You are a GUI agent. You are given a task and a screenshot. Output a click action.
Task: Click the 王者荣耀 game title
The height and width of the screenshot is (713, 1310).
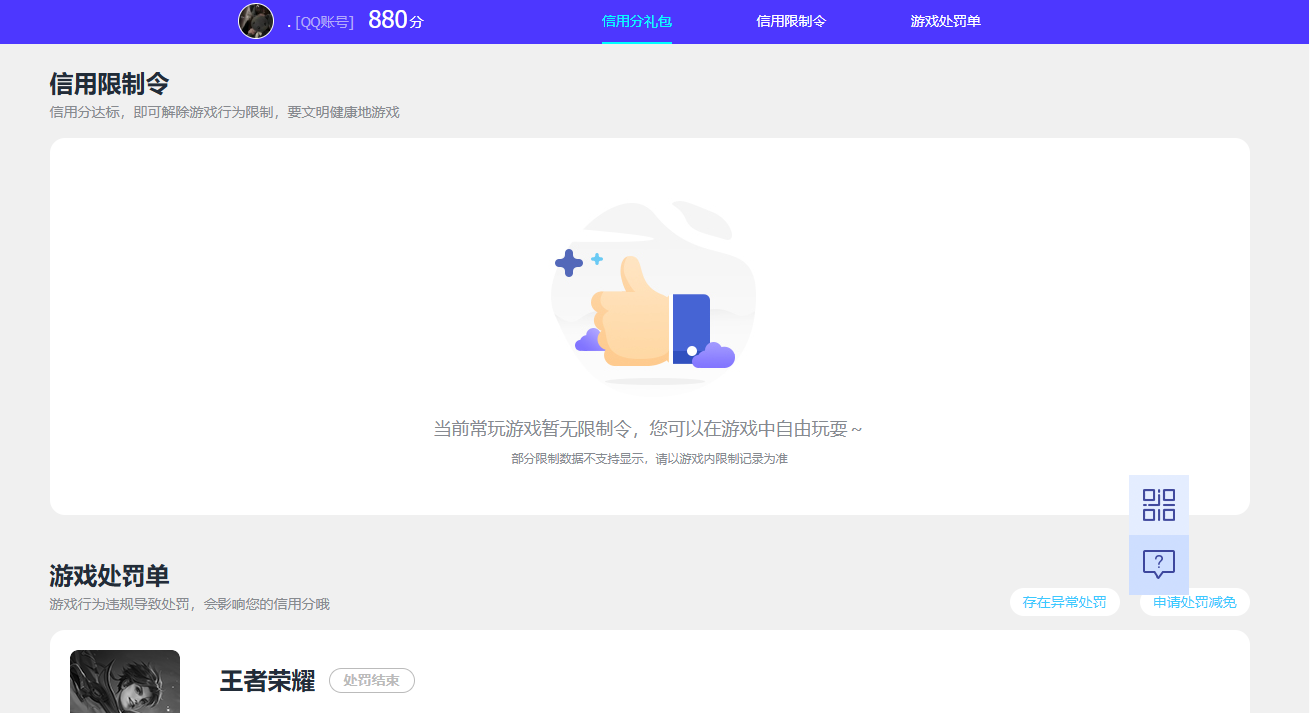pyautogui.click(x=267, y=681)
